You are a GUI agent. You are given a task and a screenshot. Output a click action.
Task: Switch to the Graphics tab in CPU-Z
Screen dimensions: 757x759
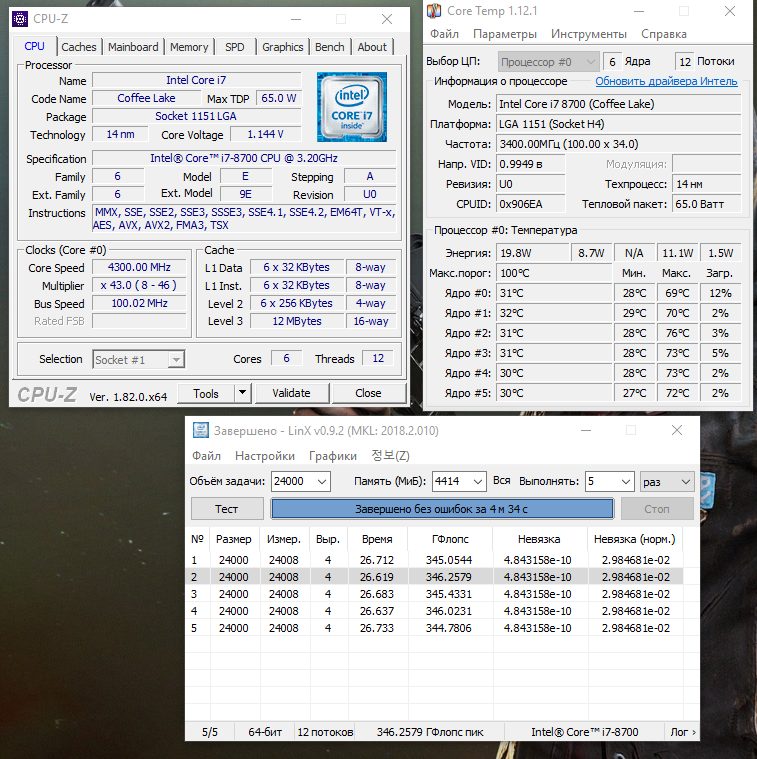tap(283, 47)
